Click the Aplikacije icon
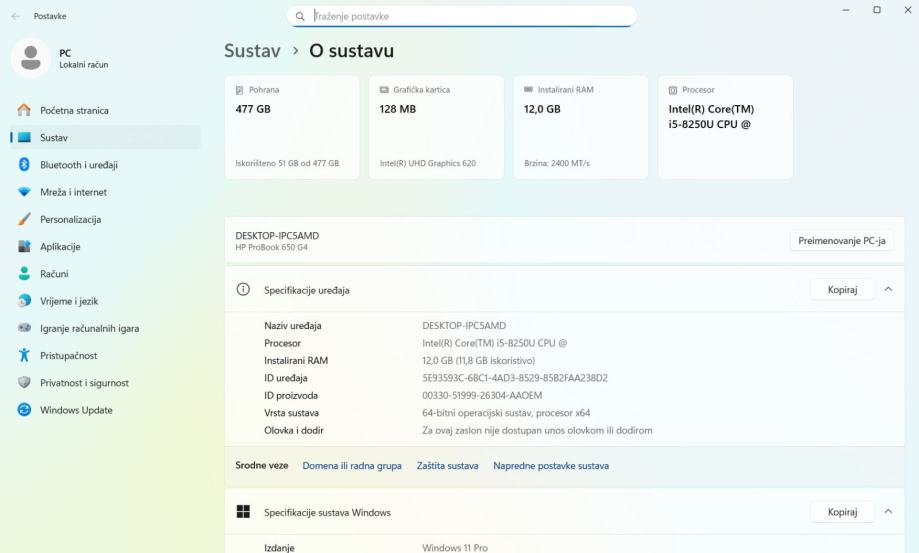Image resolution: width=919 pixels, height=553 pixels. (24, 247)
